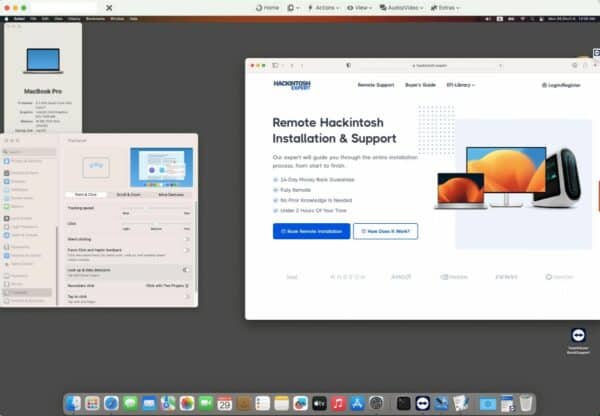
Task: Open the device dropdown next to Home
Action: point(293,8)
